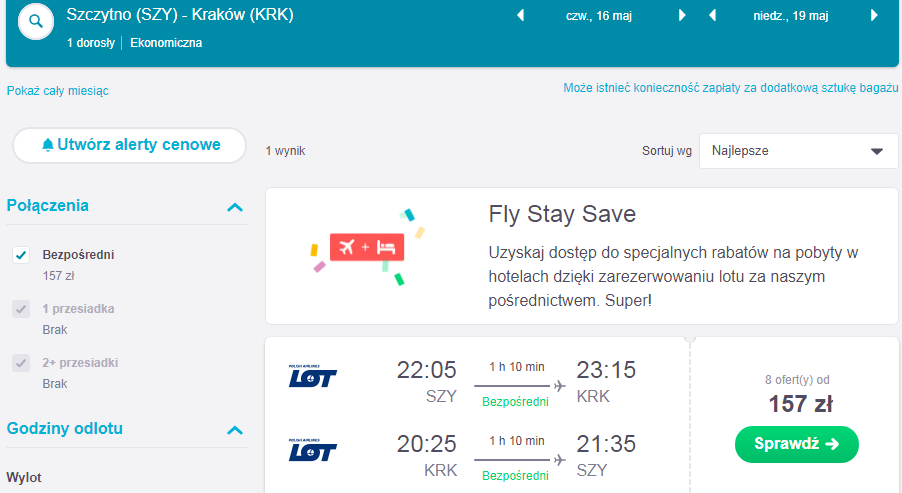Collapse the Godziny odlotu section
902x493 pixels.
235,430
